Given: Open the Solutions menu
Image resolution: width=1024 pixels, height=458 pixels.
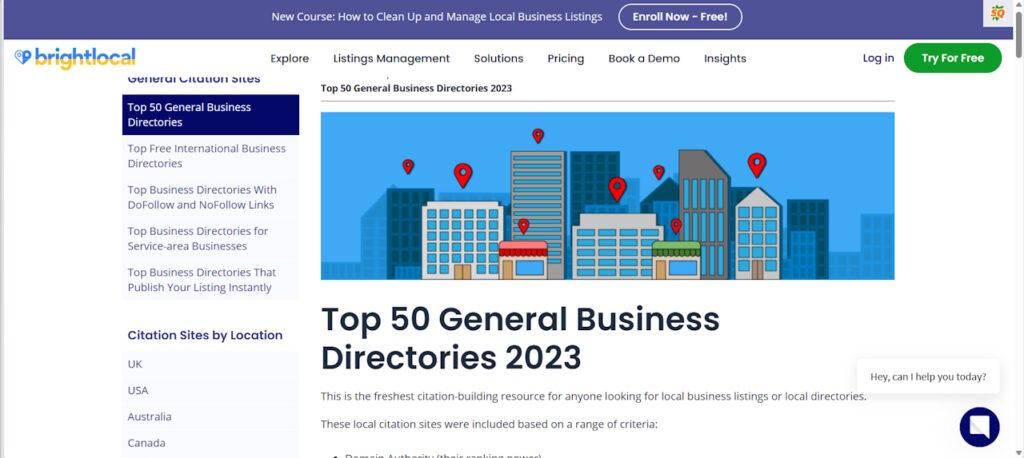Looking at the screenshot, I should click(498, 58).
